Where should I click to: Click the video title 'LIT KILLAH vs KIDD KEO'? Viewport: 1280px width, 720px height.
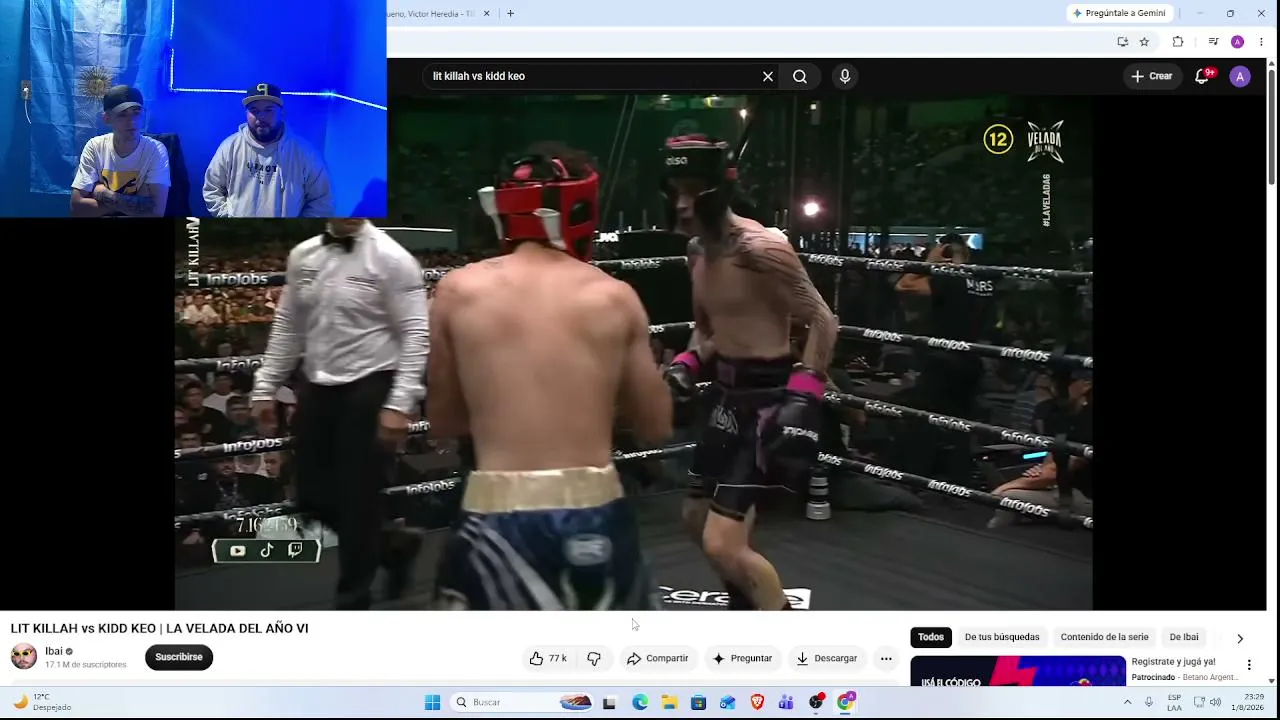[159, 628]
